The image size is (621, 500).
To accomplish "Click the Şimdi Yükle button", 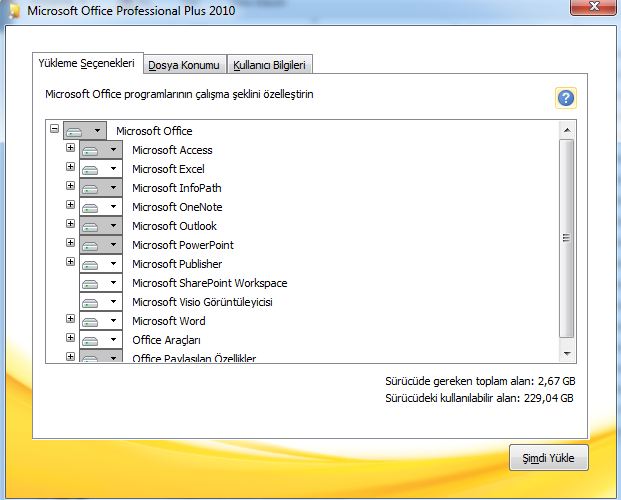I will click(549, 458).
